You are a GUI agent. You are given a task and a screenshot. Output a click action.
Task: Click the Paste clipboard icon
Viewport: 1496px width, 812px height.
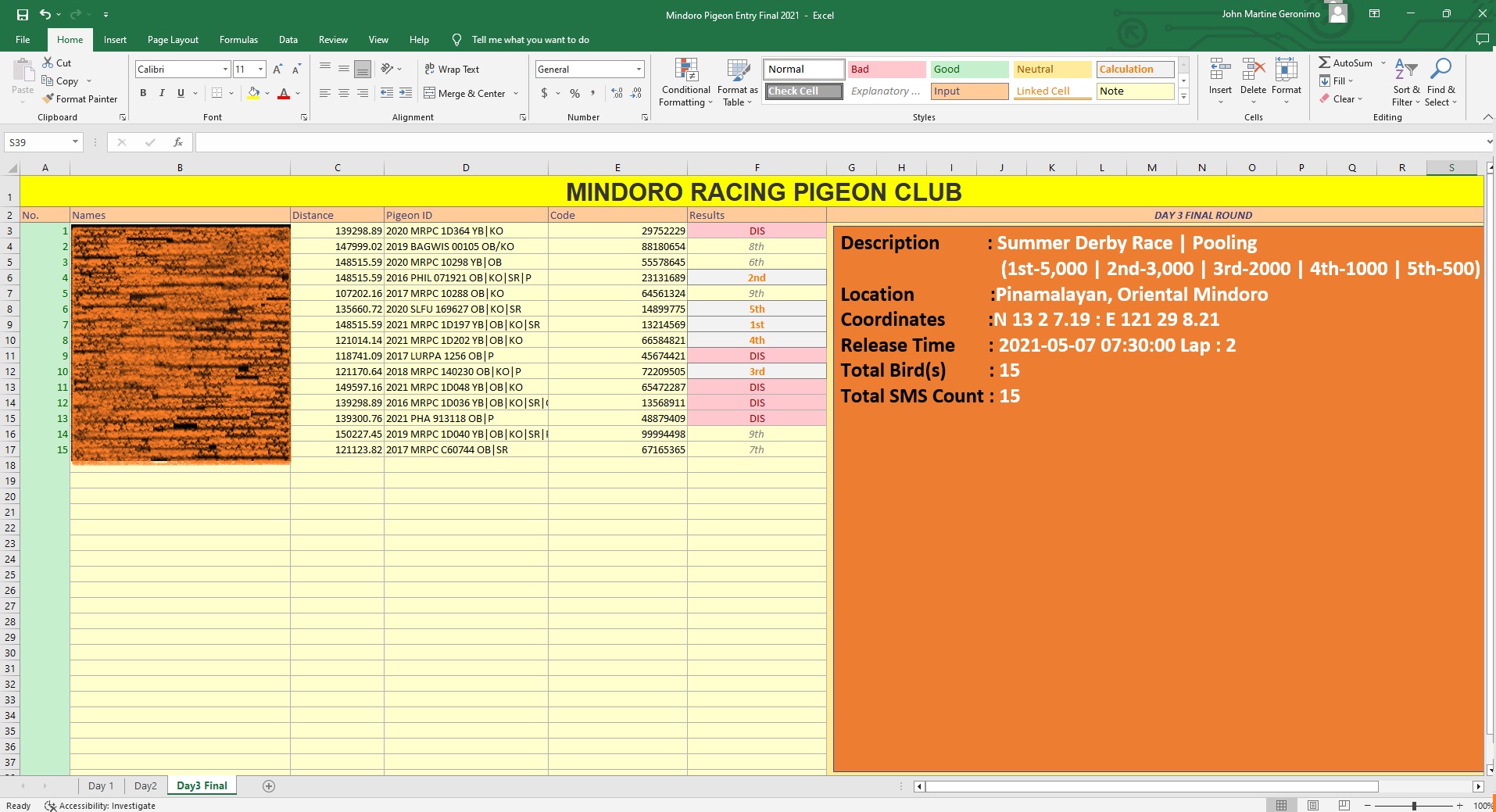(x=23, y=71)
